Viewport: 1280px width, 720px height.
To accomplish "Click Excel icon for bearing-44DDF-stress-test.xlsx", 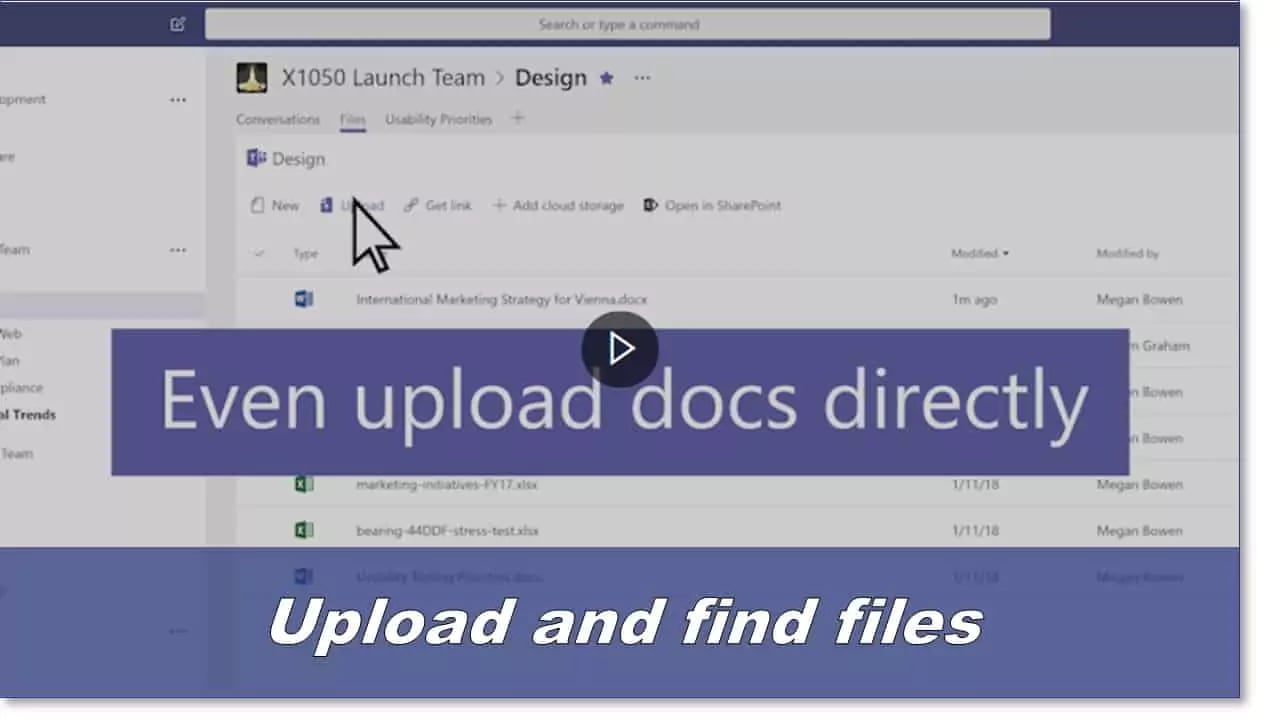I will tap(304, 530).
